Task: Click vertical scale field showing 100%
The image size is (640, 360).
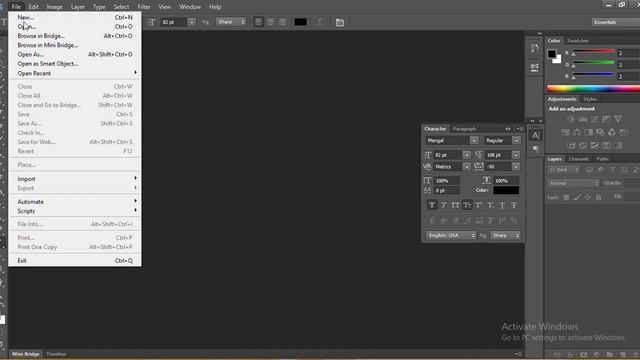Action: tap(447, 180)
